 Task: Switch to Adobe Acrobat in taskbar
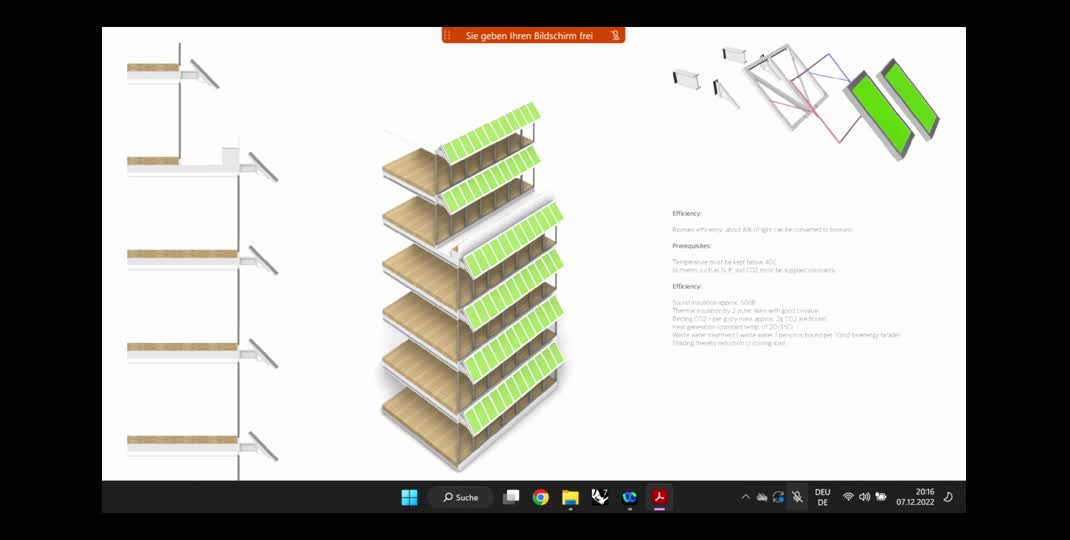pos(660,497)
